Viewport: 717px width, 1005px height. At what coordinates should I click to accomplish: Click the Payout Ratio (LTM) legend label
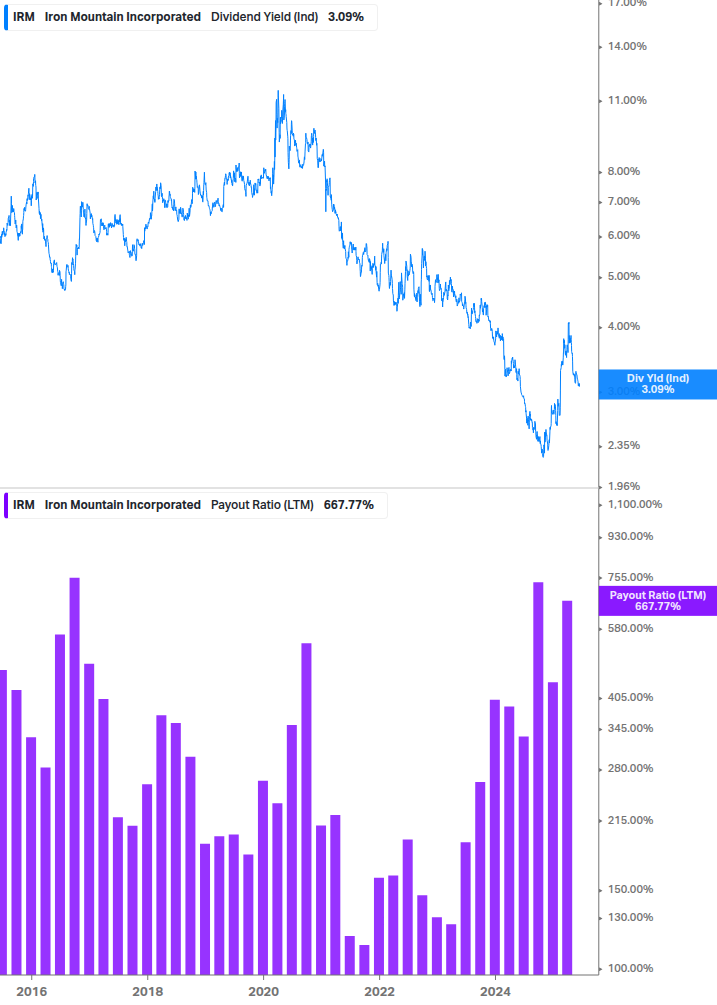(262, 505)
